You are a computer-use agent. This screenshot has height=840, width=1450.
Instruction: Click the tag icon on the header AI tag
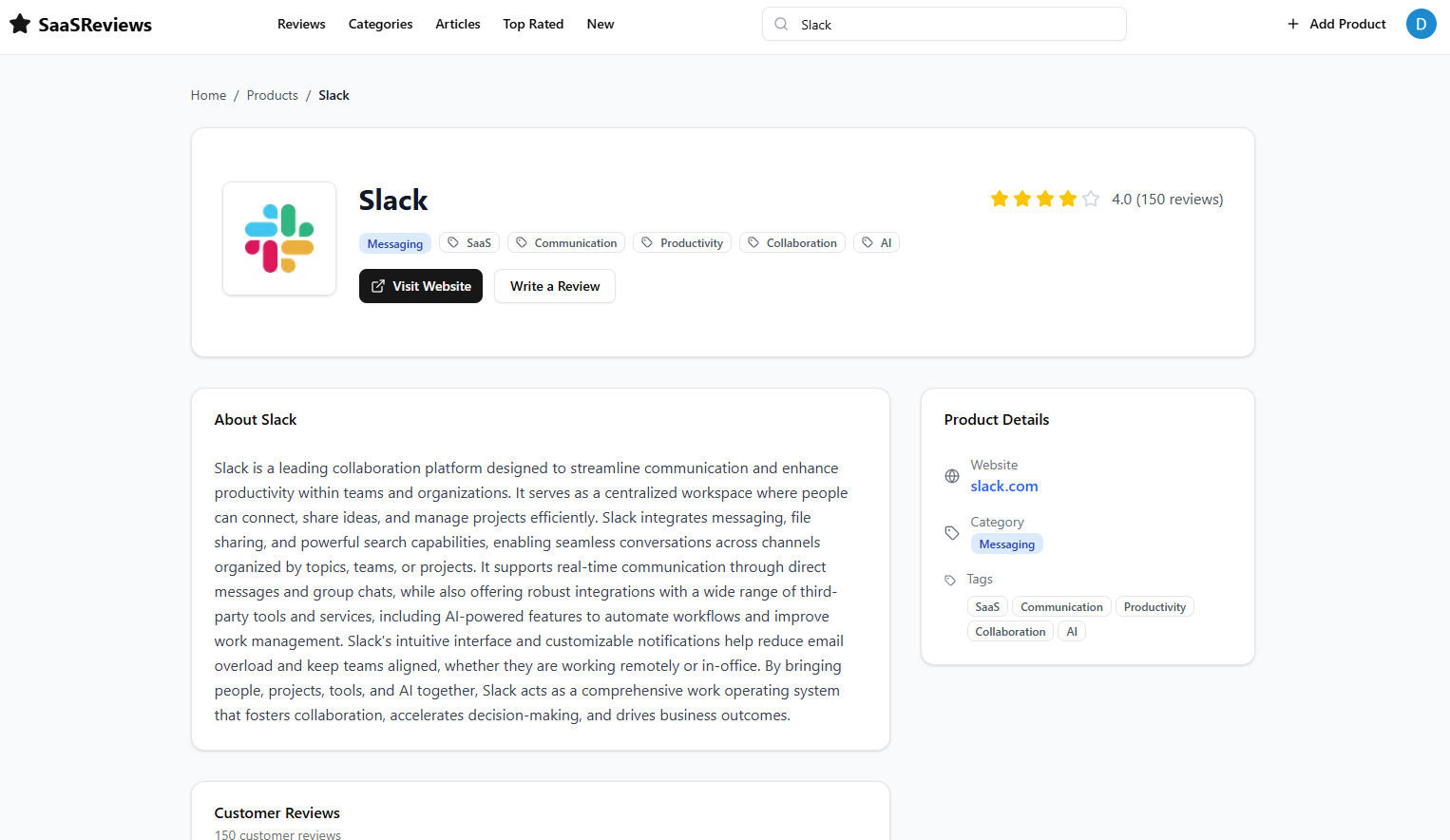(x=868, y=242)
